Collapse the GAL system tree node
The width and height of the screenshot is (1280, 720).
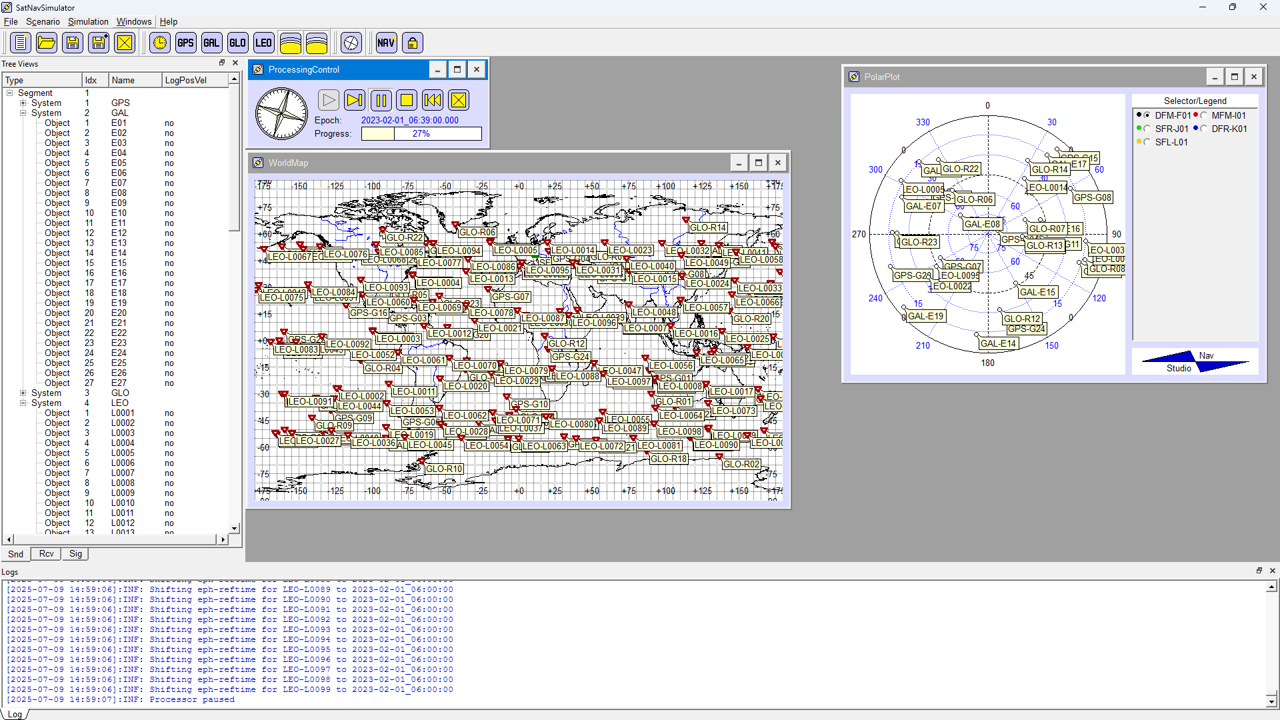[x=23, y=113]
